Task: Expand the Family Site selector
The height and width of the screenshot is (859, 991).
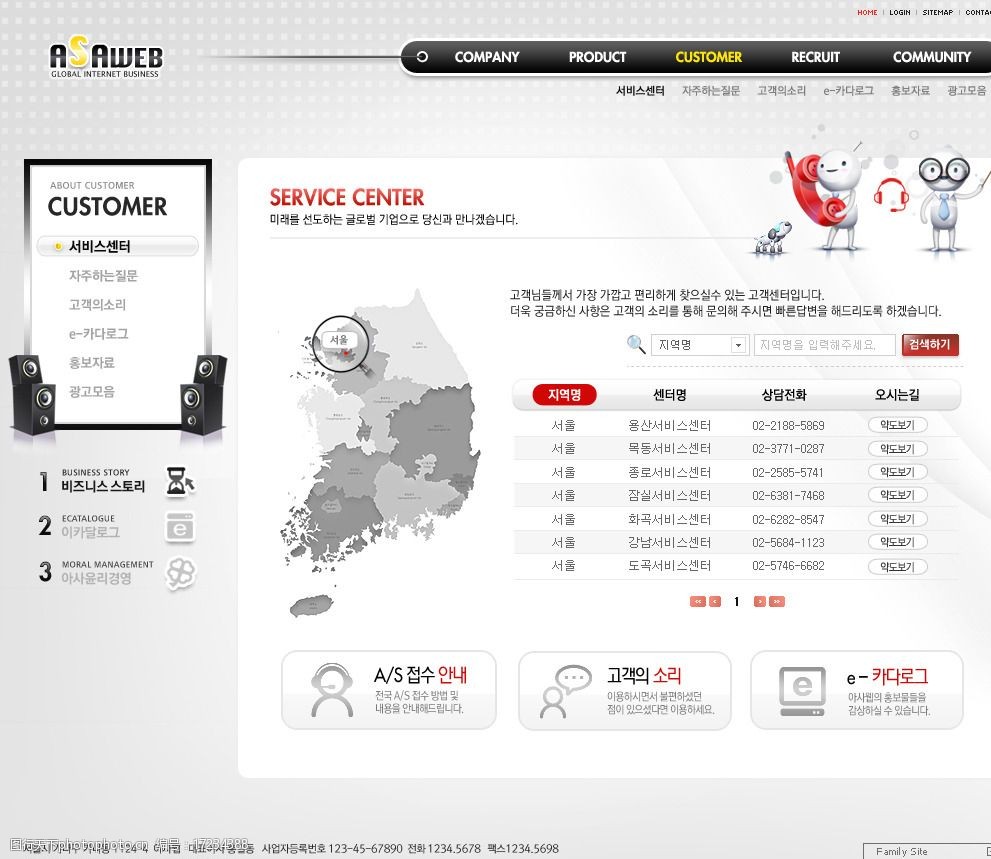Action: [925, 851]
